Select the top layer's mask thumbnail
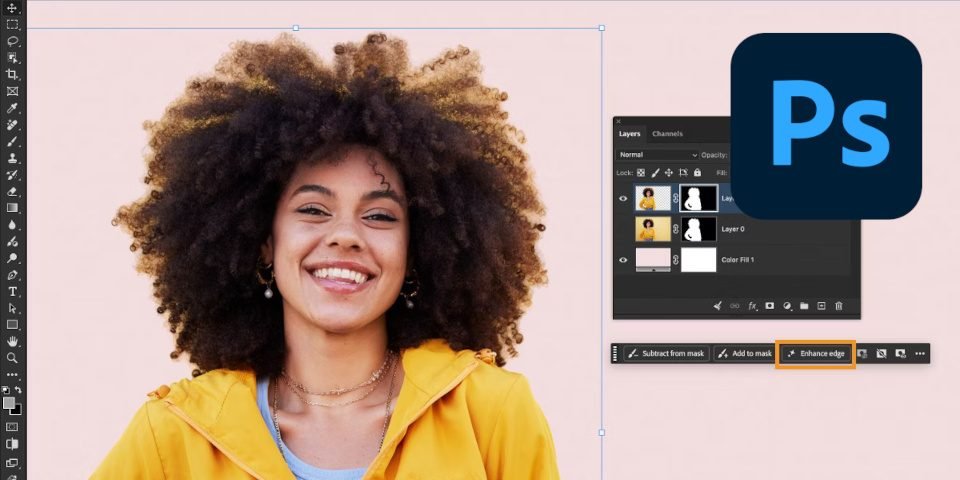The width and height of the screenshot is (960, 480). click(x=699, y=198)
